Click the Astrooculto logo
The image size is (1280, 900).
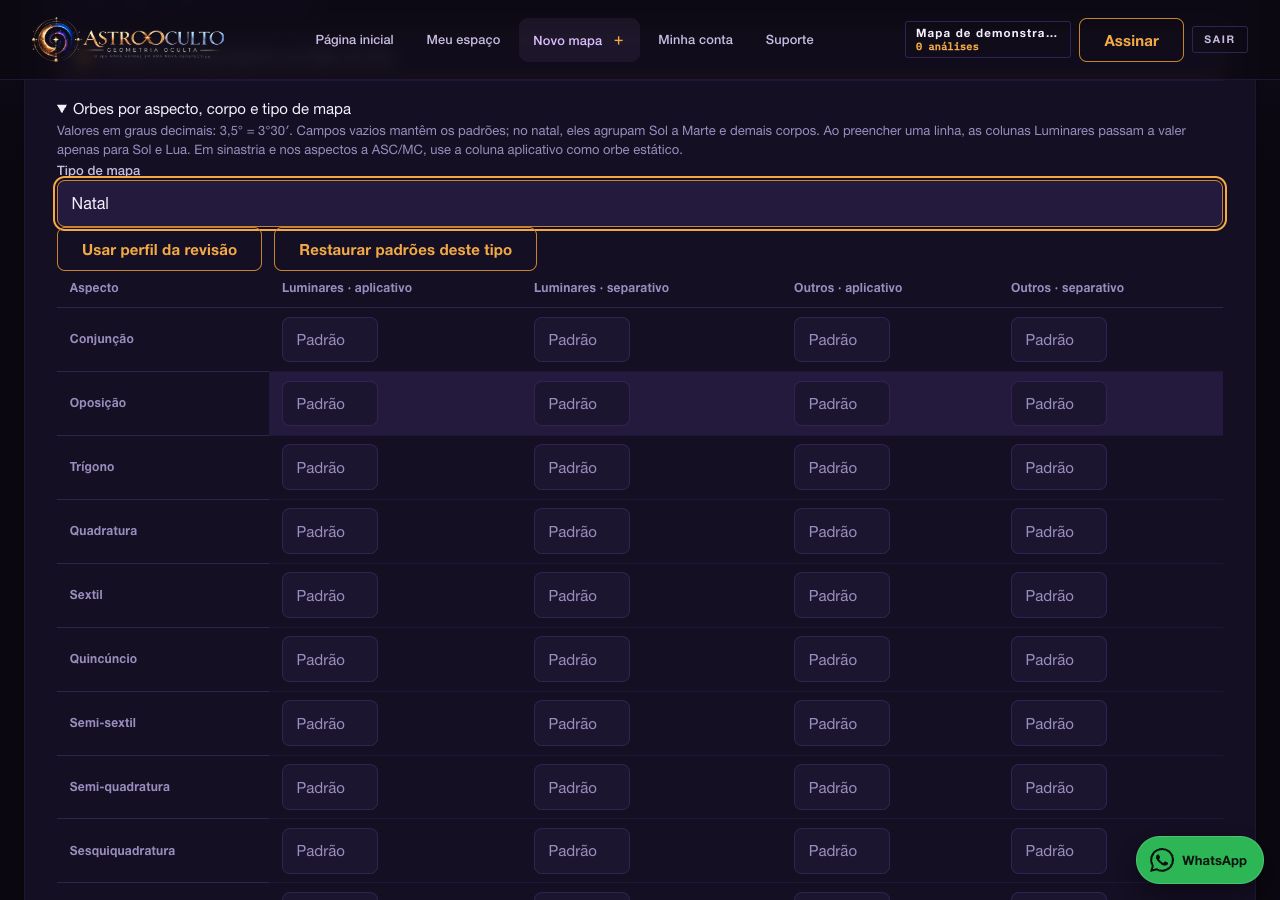point(128,40)
